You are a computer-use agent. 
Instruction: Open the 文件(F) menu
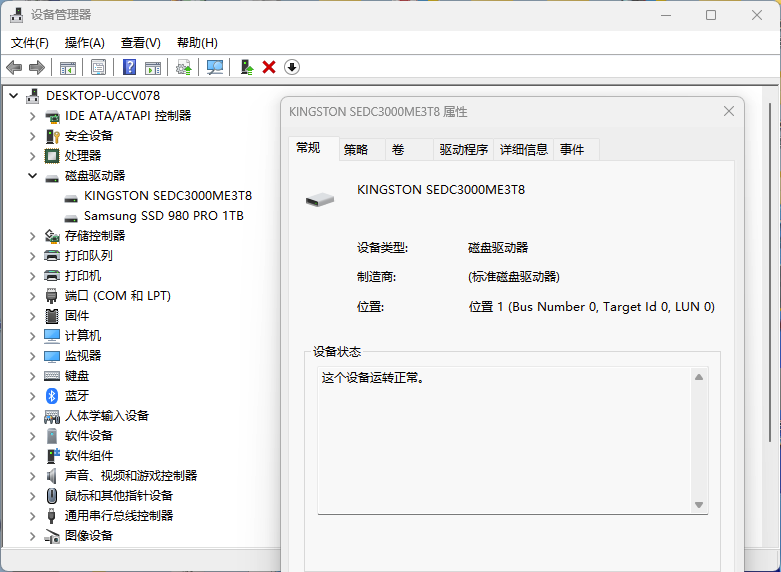point(30,43)
